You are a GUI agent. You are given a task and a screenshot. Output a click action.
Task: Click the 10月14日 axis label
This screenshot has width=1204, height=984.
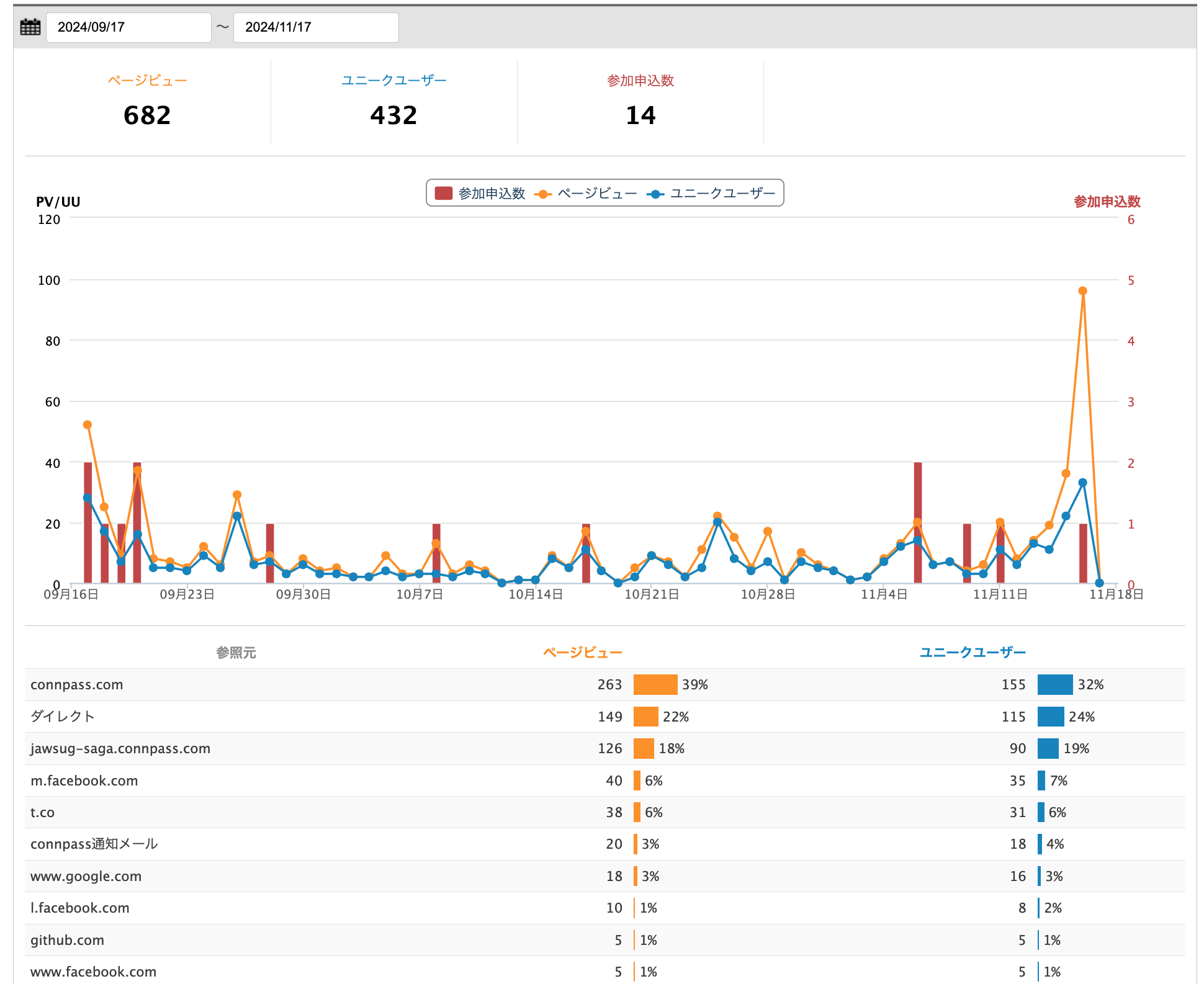pyautogui.click(x=536, y=594)
